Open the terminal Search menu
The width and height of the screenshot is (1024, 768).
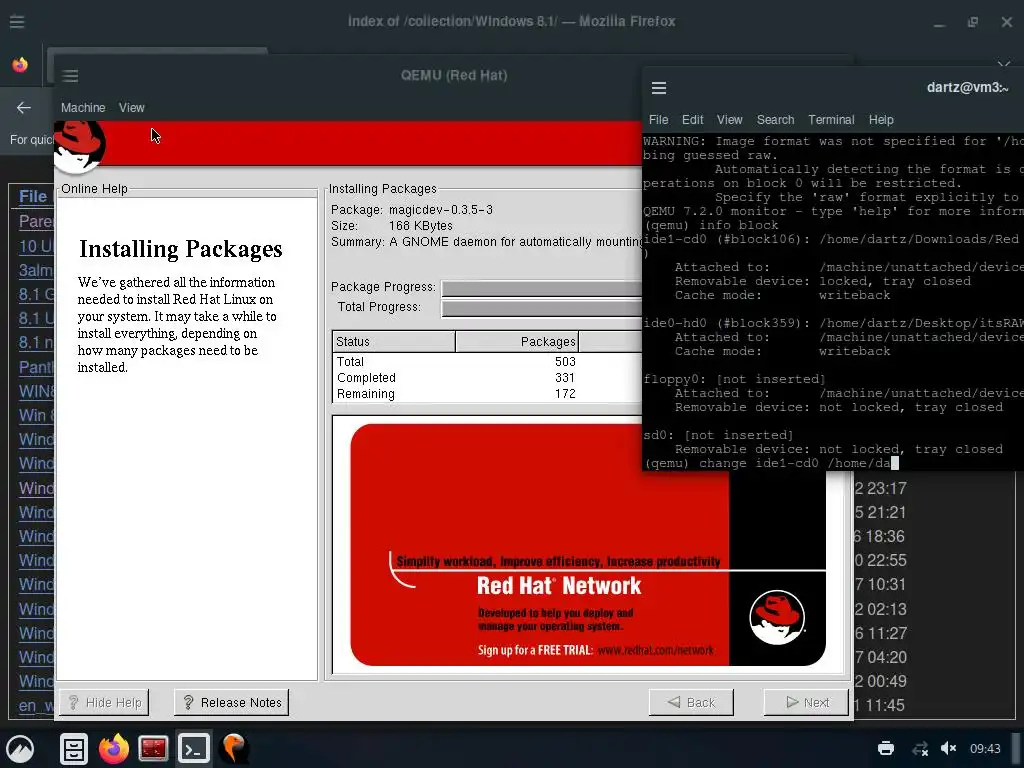tap(775, 120)
